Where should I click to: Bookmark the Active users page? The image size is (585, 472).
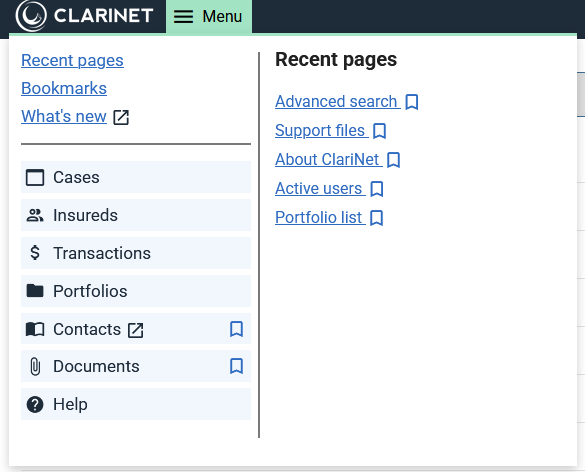(x=377, y=189)
